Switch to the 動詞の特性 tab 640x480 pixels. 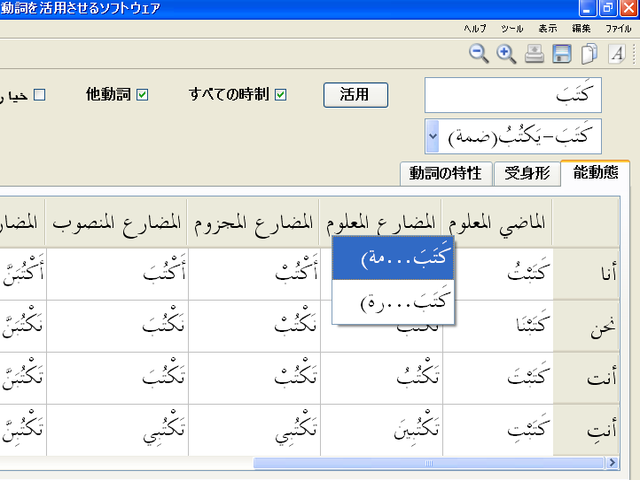tap(446, 173)
